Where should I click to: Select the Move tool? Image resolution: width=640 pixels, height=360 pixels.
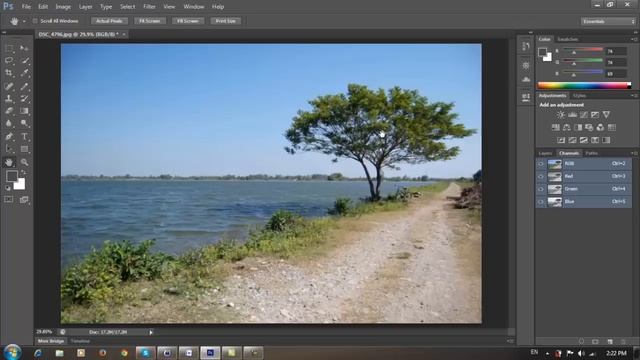point(24,48)
